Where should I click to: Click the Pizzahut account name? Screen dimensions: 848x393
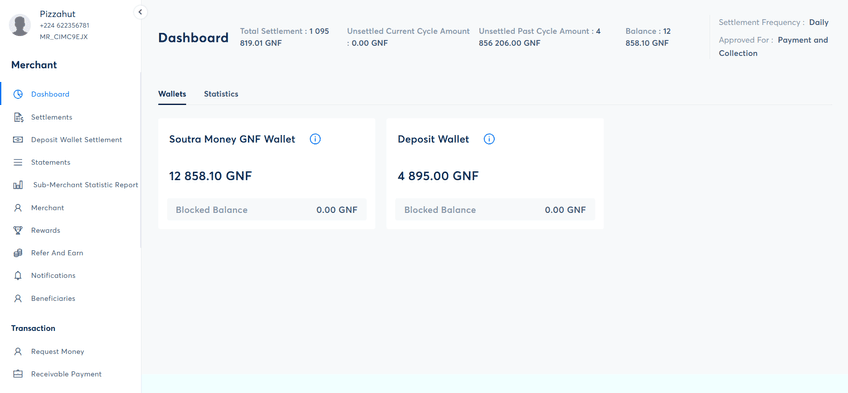pyautogui.click(x=57, y=14)
